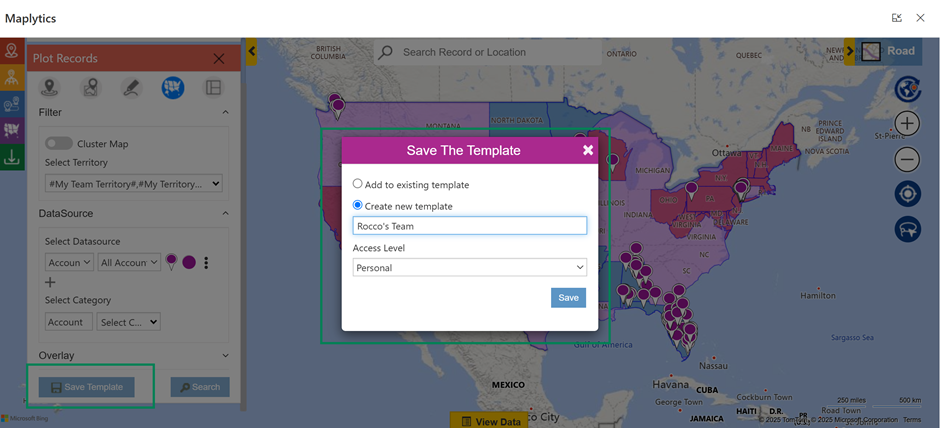Zoom in on the map
Image resolution: width=940 pixels, height=428 pixels.
[x=907, y=124]
